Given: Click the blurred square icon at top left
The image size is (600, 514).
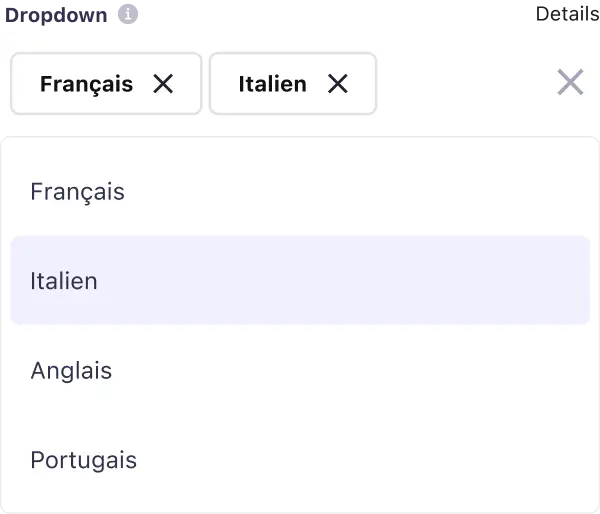Looking at the screenshot, I should [130, 16].
